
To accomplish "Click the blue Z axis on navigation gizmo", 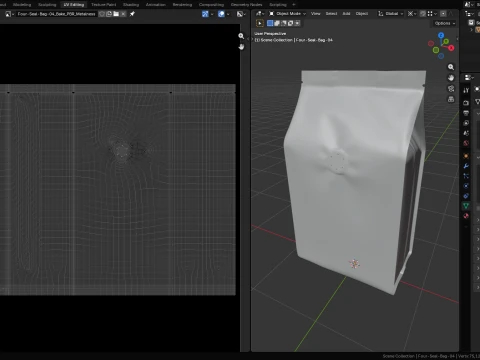I will click(x=441, y=36).
